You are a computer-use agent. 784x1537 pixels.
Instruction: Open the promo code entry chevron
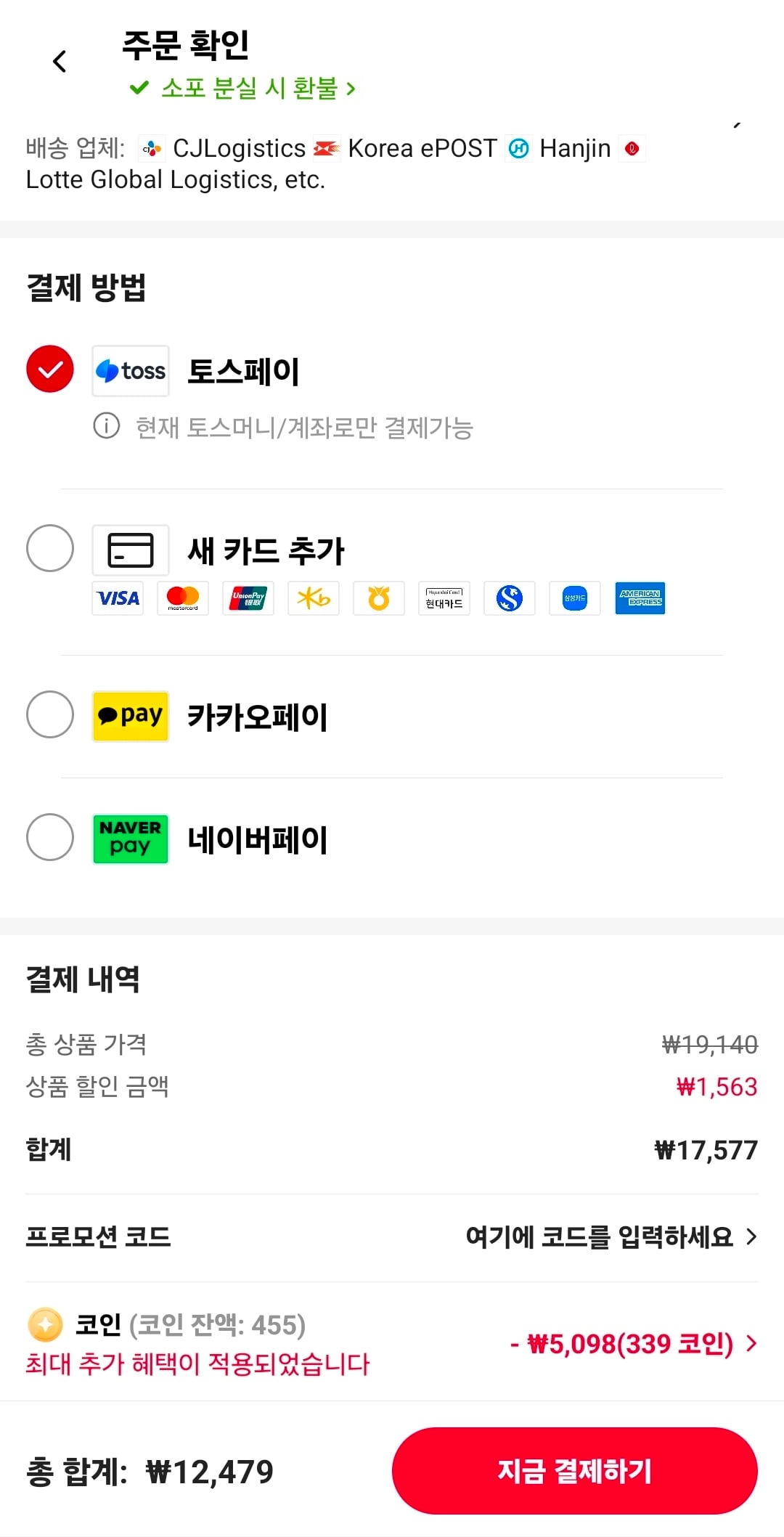click(751, 1236)
